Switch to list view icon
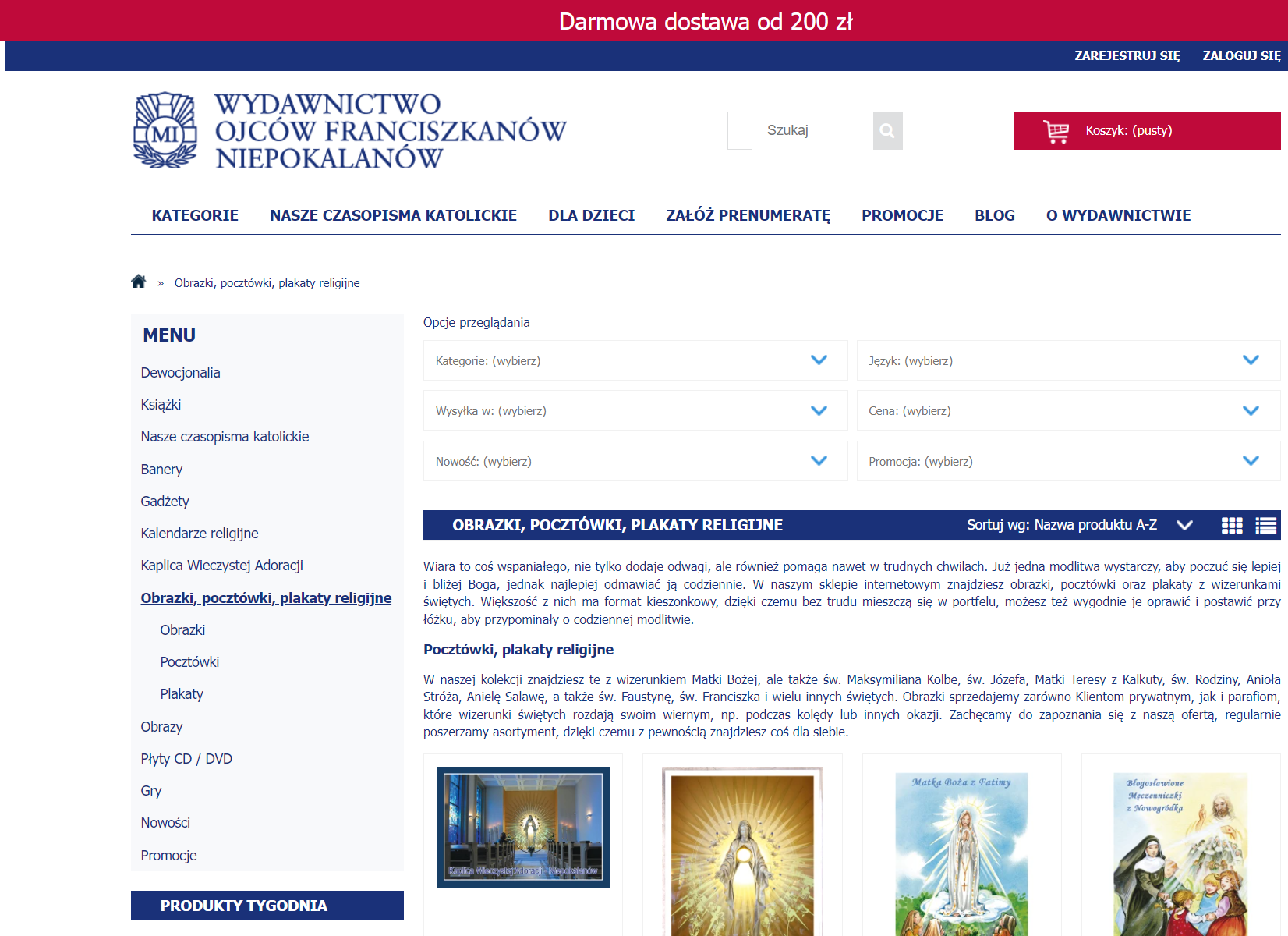 [x=1266, y=525]
